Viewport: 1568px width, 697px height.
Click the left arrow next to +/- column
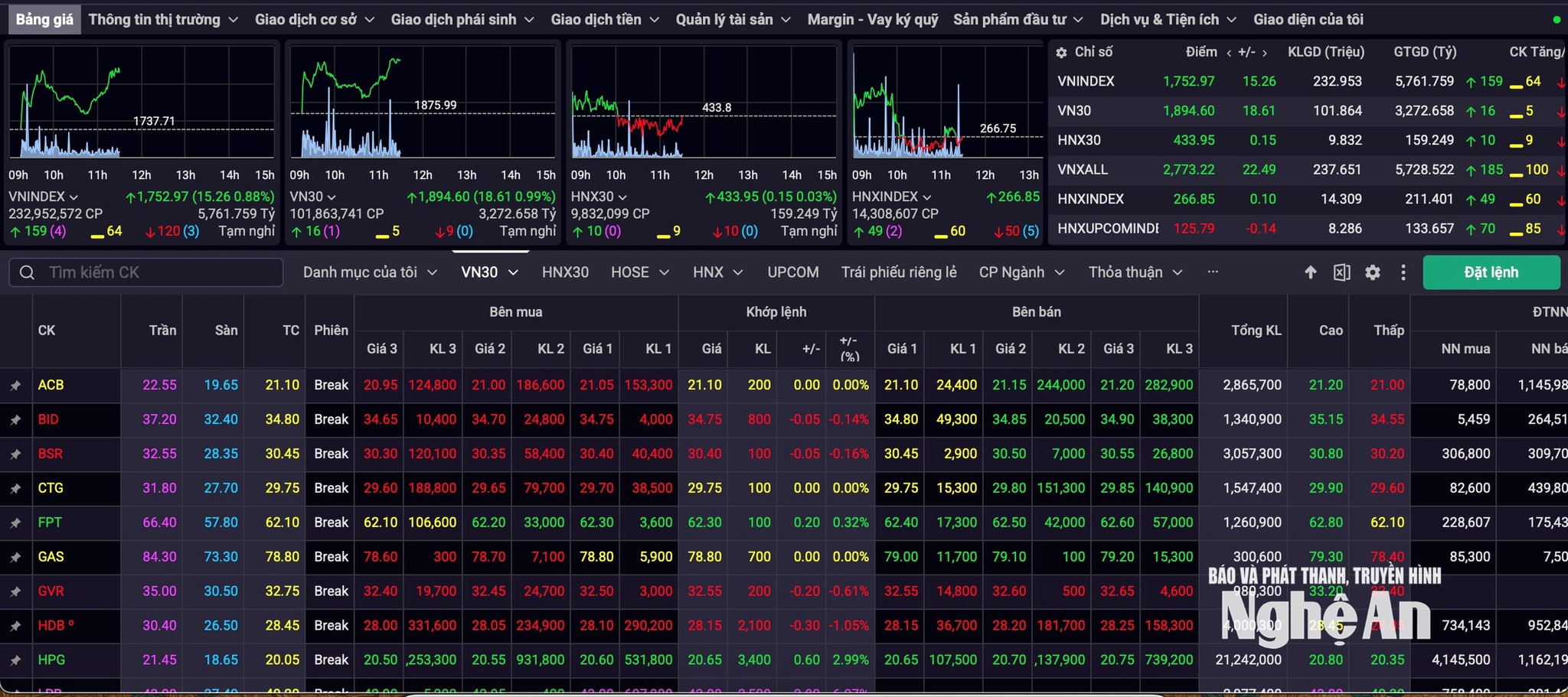[x=1229, y=53]
